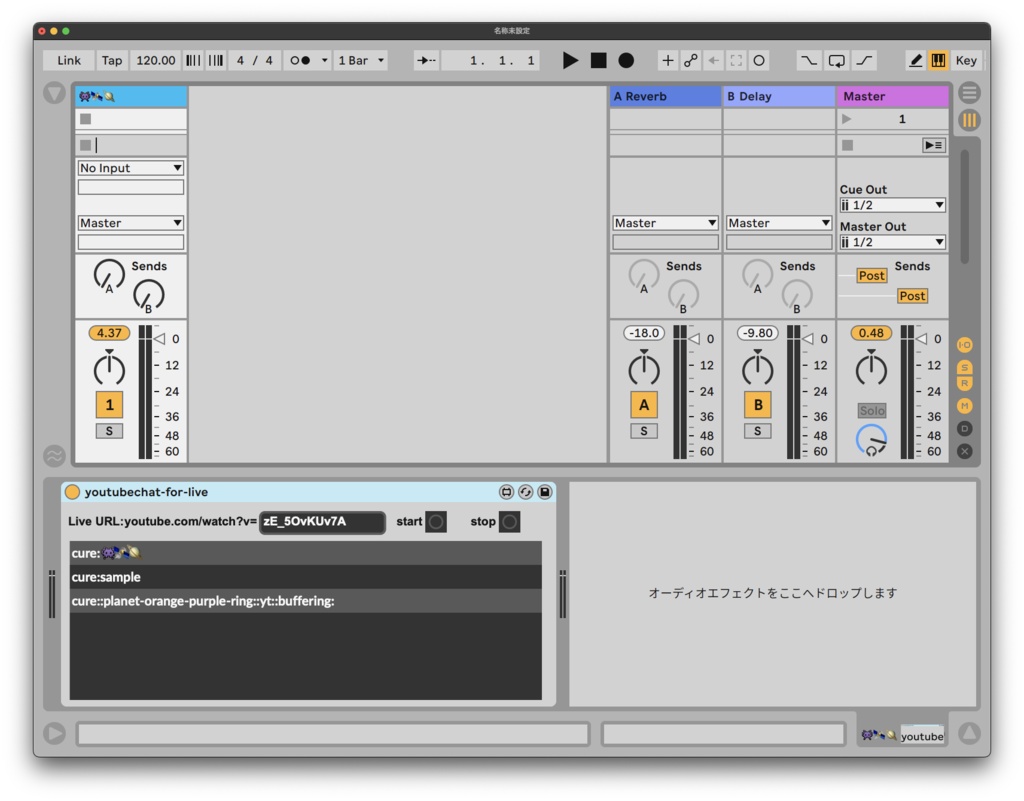Toggle Follow playback arrow icon

point(426,61)
